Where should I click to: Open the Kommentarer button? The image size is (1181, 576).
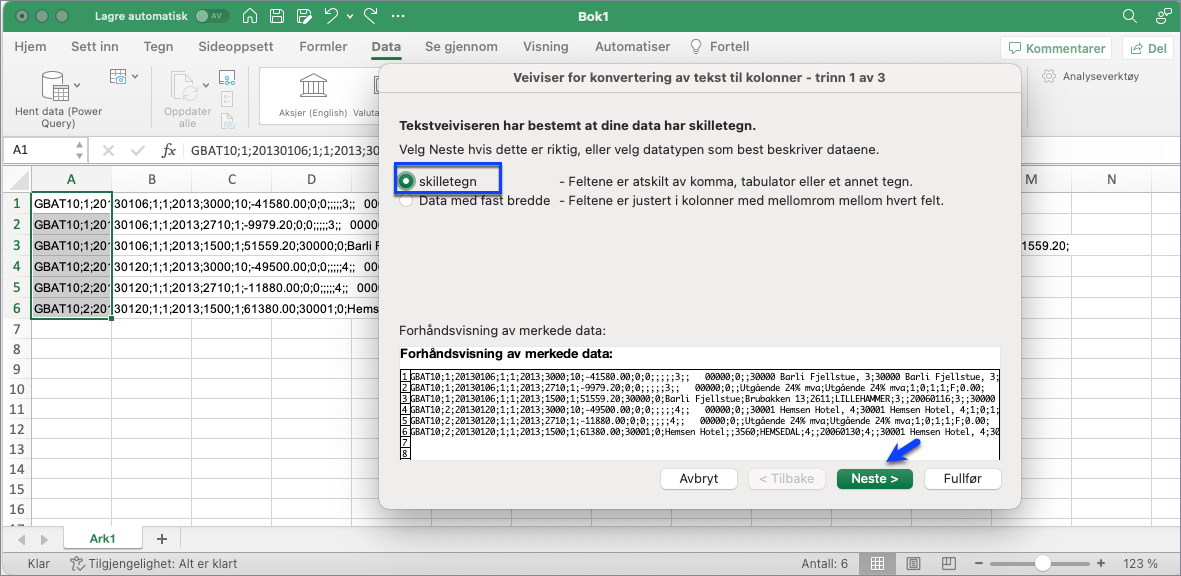(x=1057, y=48)
